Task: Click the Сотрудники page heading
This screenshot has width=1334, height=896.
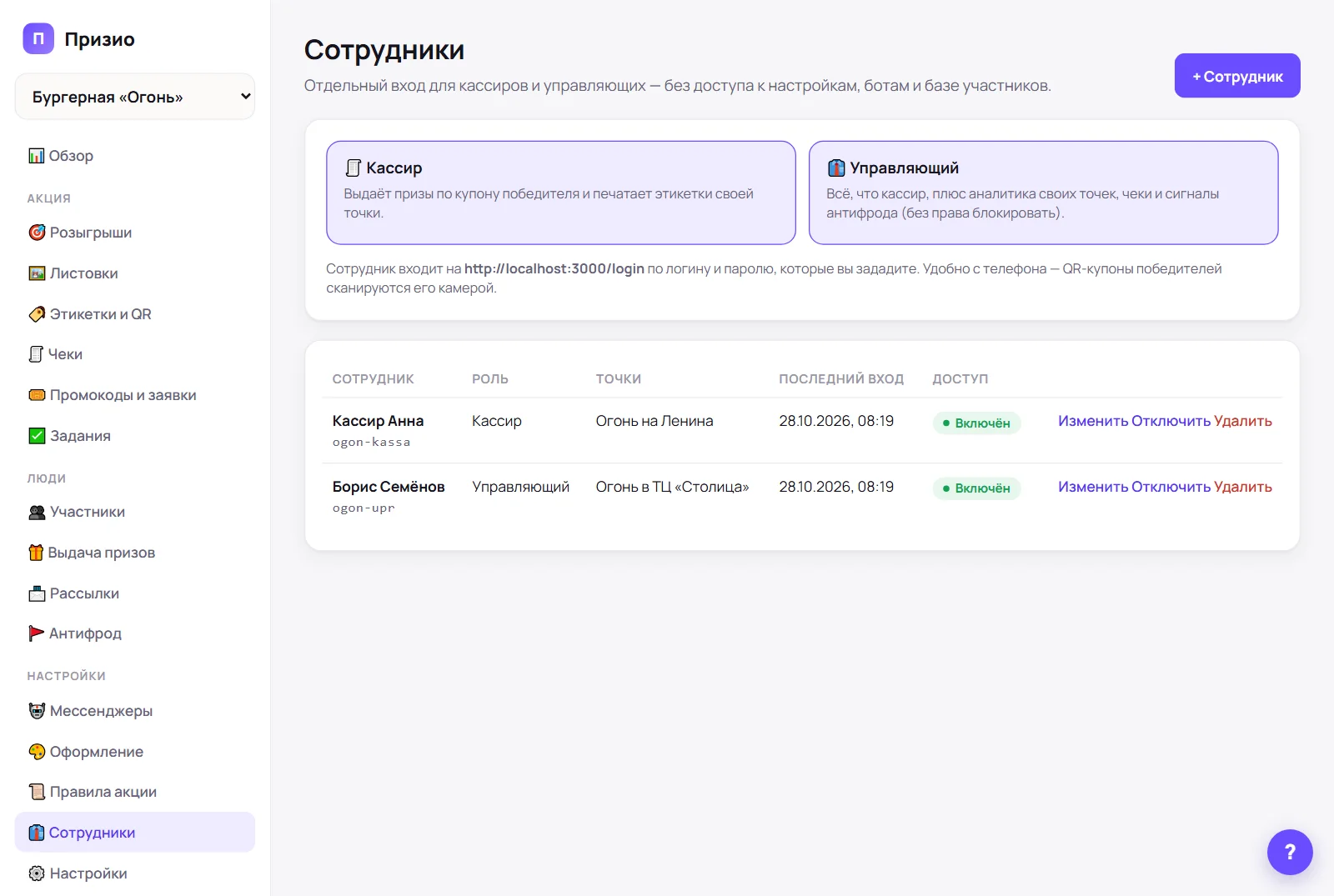Action: click(384, 50)
